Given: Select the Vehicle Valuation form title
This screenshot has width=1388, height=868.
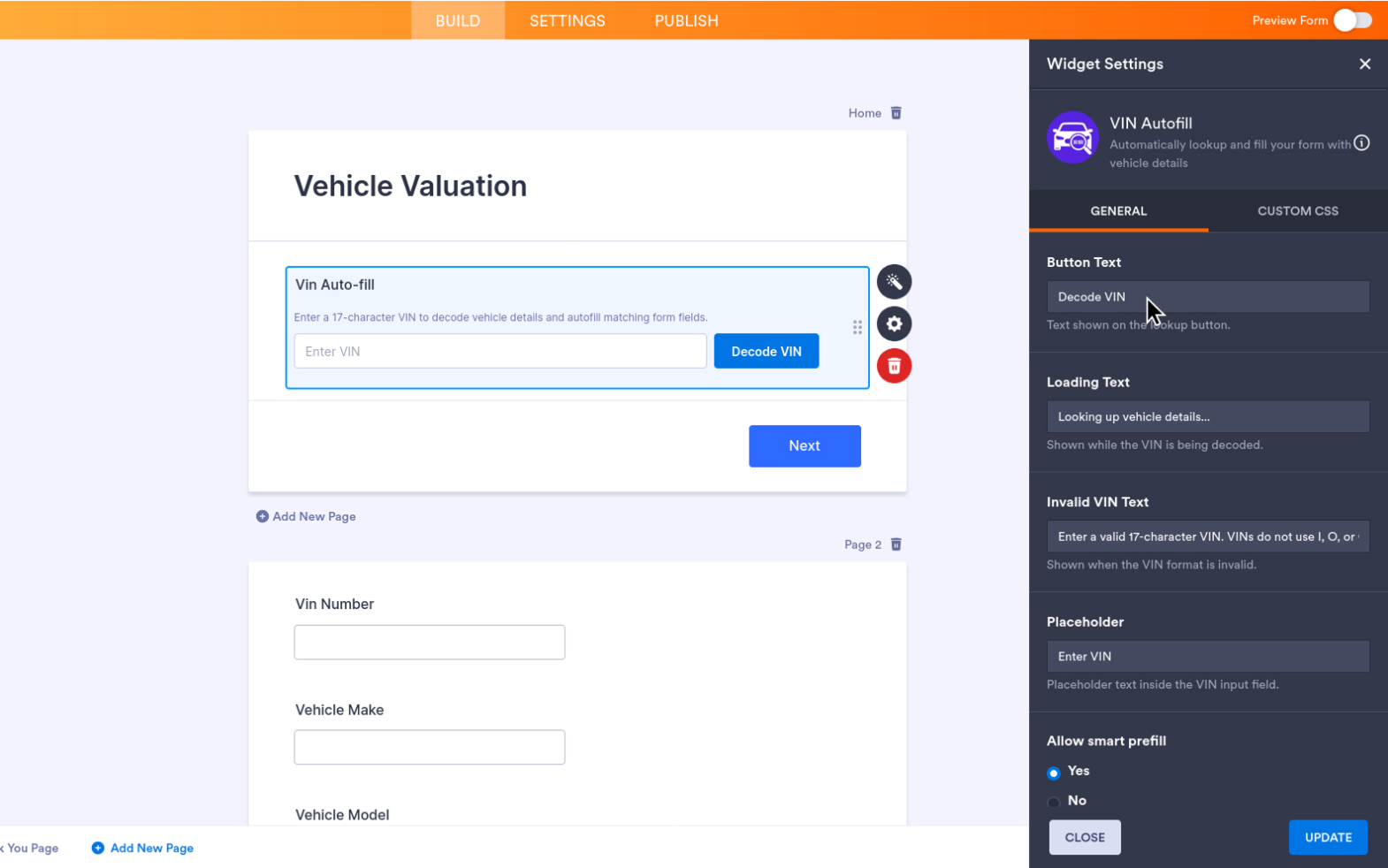Looking at the screenshot, I should coord(410,186).
